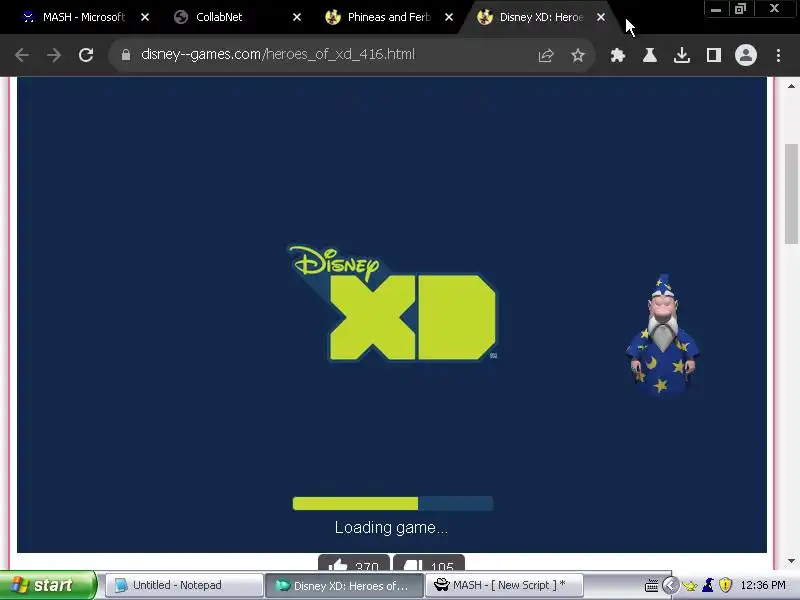Click the Disney XD logo
The height and width of the screenshot is (600, 800).
[393, 303]
